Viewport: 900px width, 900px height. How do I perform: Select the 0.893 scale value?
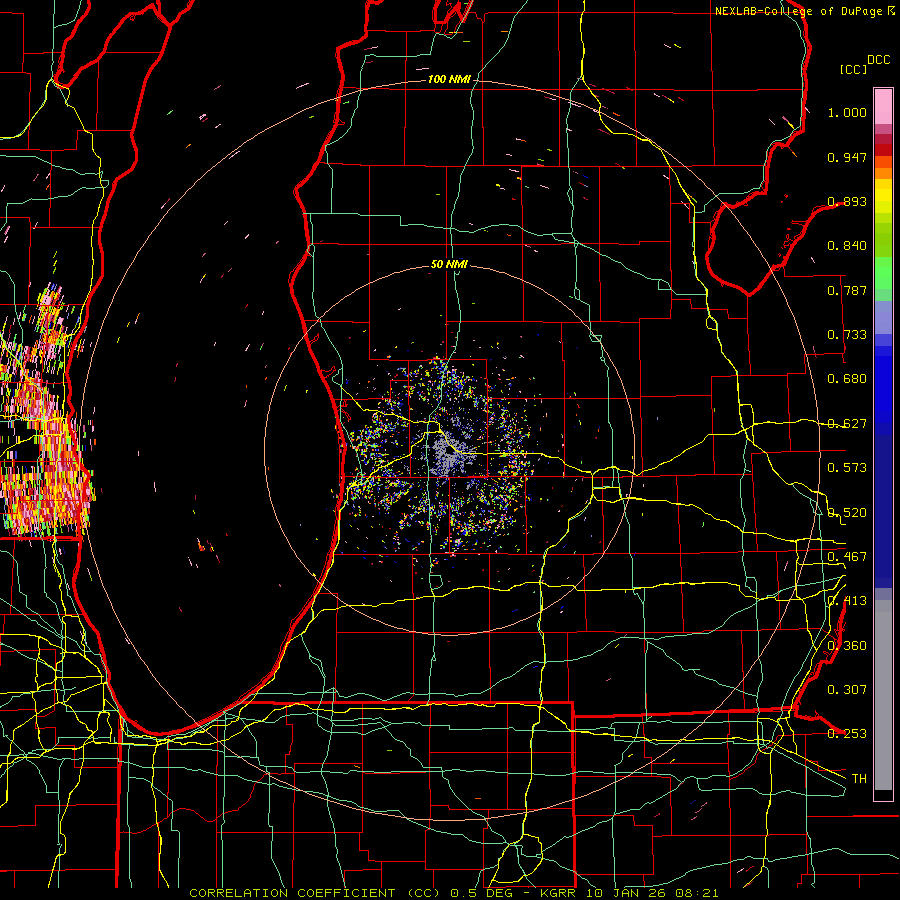click(847, 201)
